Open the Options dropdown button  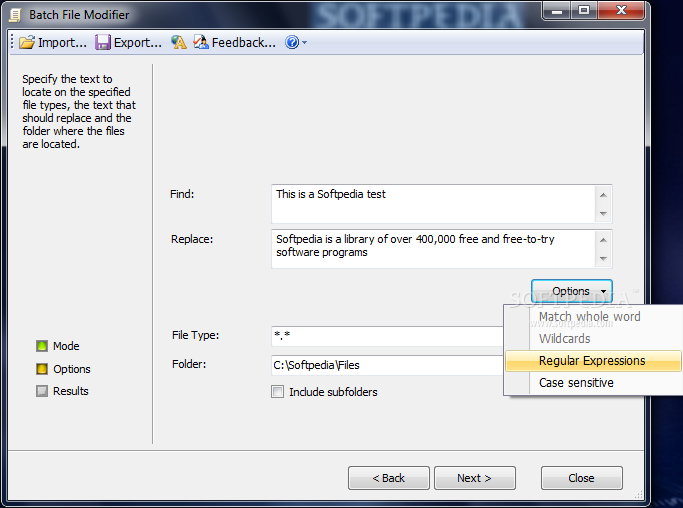[571, 291]
